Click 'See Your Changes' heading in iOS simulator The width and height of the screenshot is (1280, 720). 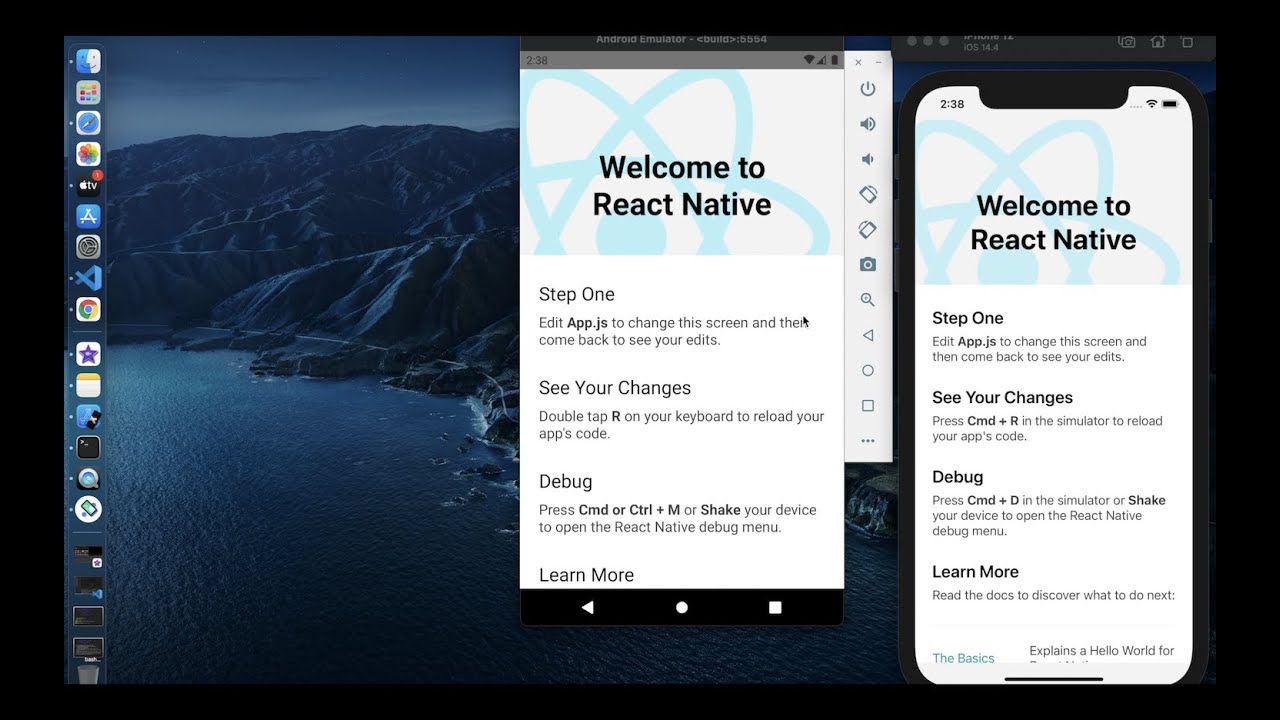(x=1002, y=397)
